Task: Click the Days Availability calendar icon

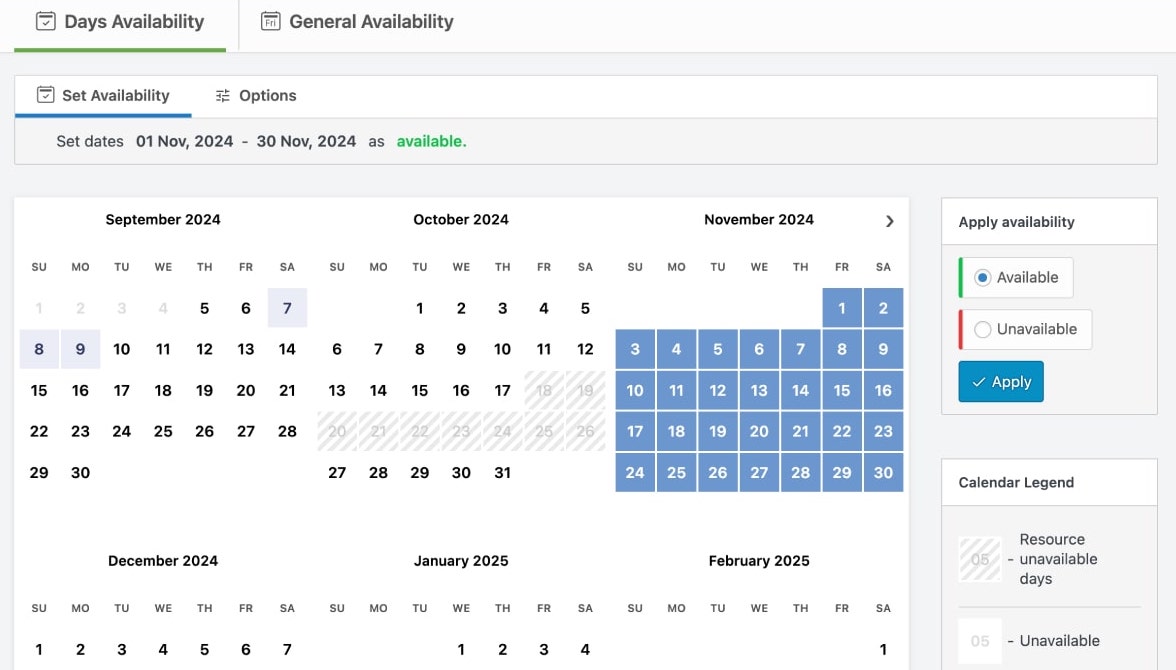Action: pos(45,21)
